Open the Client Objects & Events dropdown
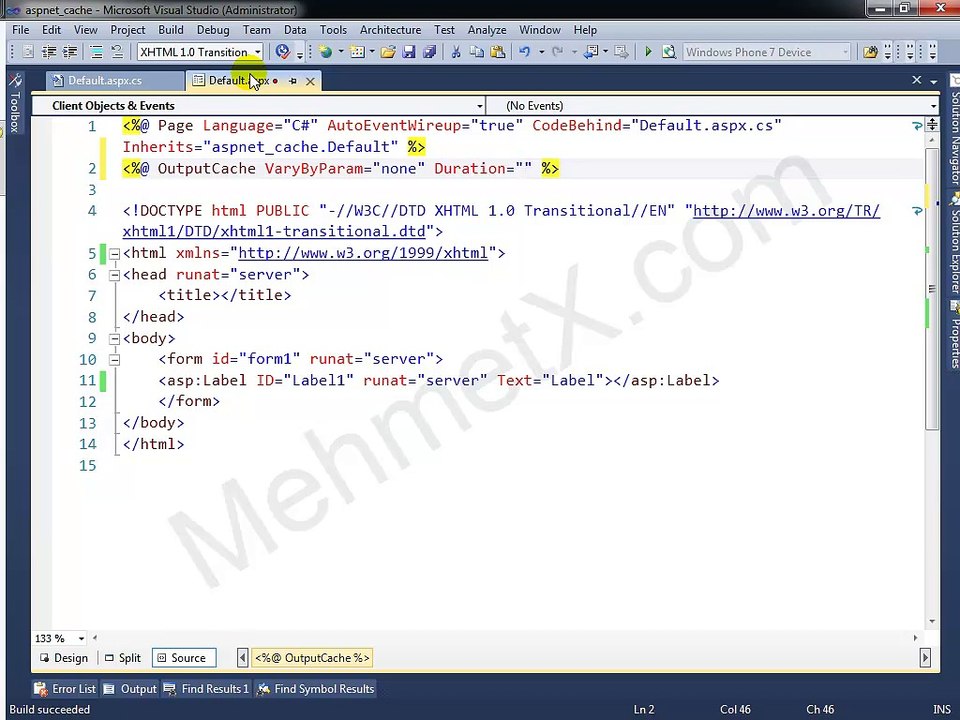This screenshot has width=960, height=720. tap(480, 106)
